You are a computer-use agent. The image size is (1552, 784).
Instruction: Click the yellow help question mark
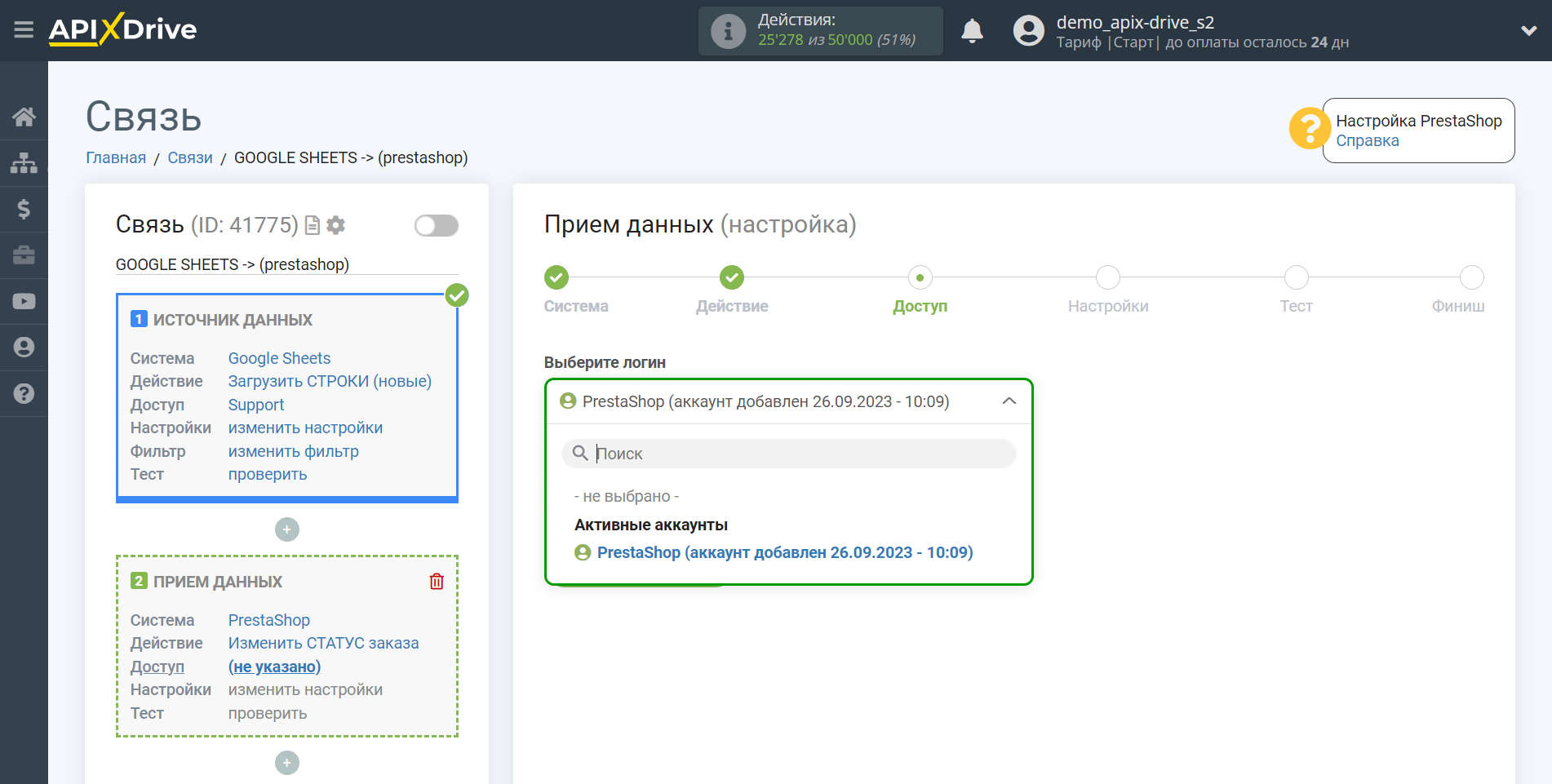pyautogui.click(x=1310, y=129)
